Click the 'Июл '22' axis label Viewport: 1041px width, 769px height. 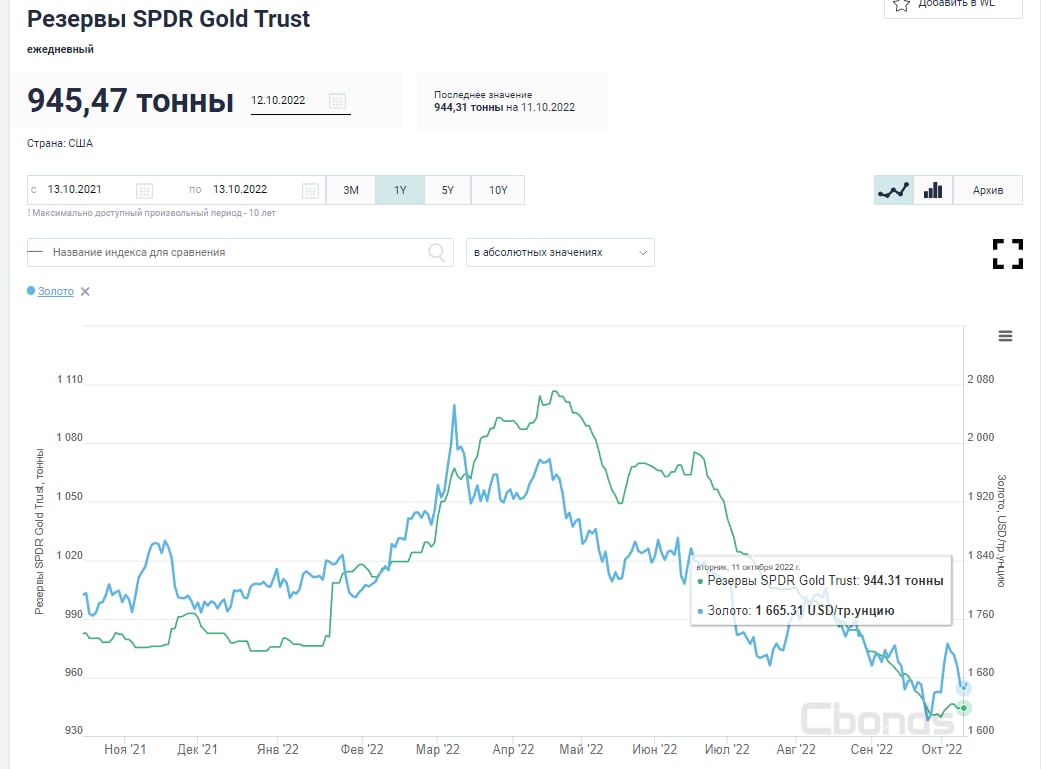727,749
